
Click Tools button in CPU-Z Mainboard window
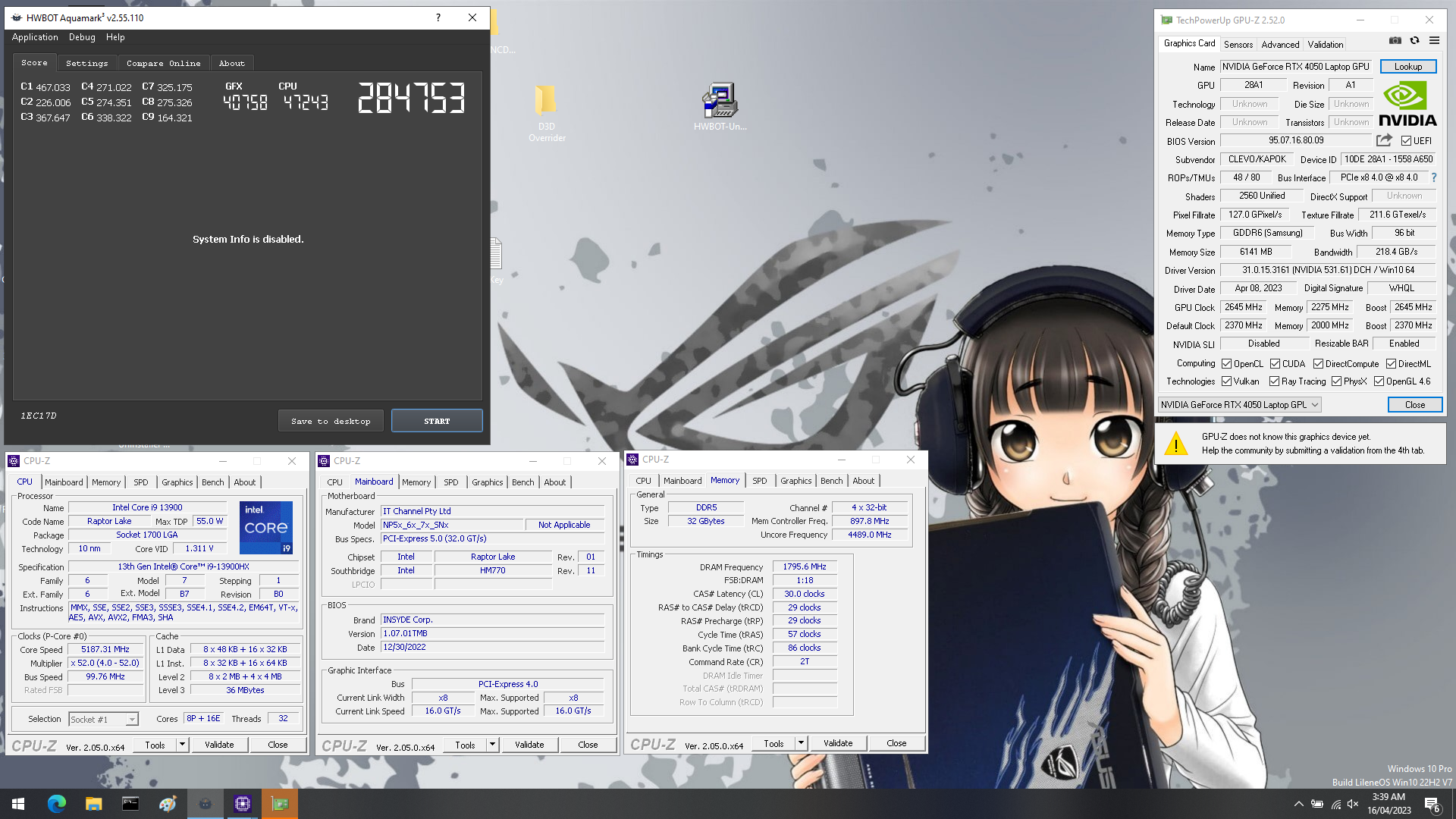coord(465,745)
